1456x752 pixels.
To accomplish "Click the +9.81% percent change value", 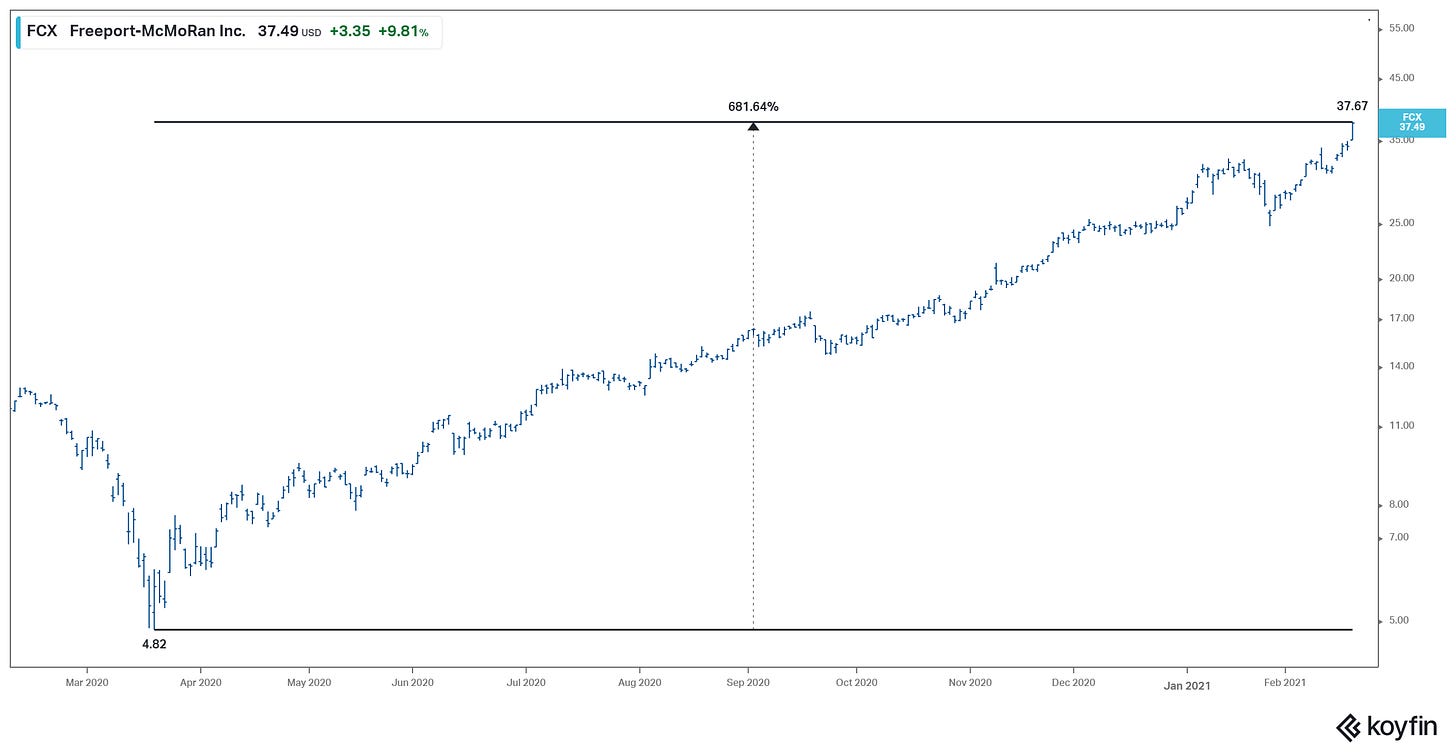I will pyautogui.click(x=403, y=32).
